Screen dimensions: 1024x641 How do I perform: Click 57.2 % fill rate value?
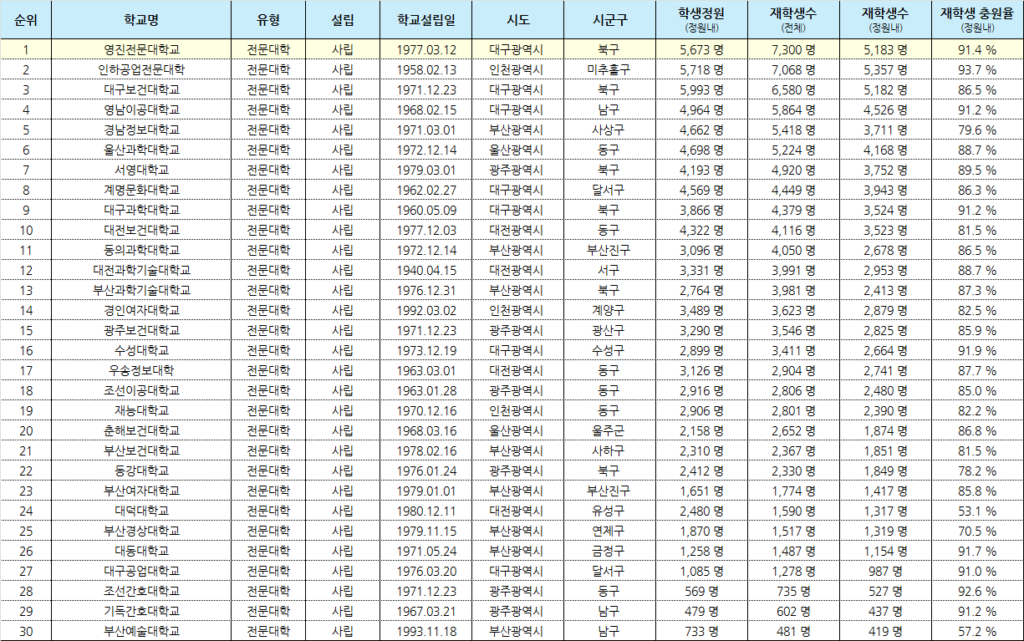[x=978, y=632]
